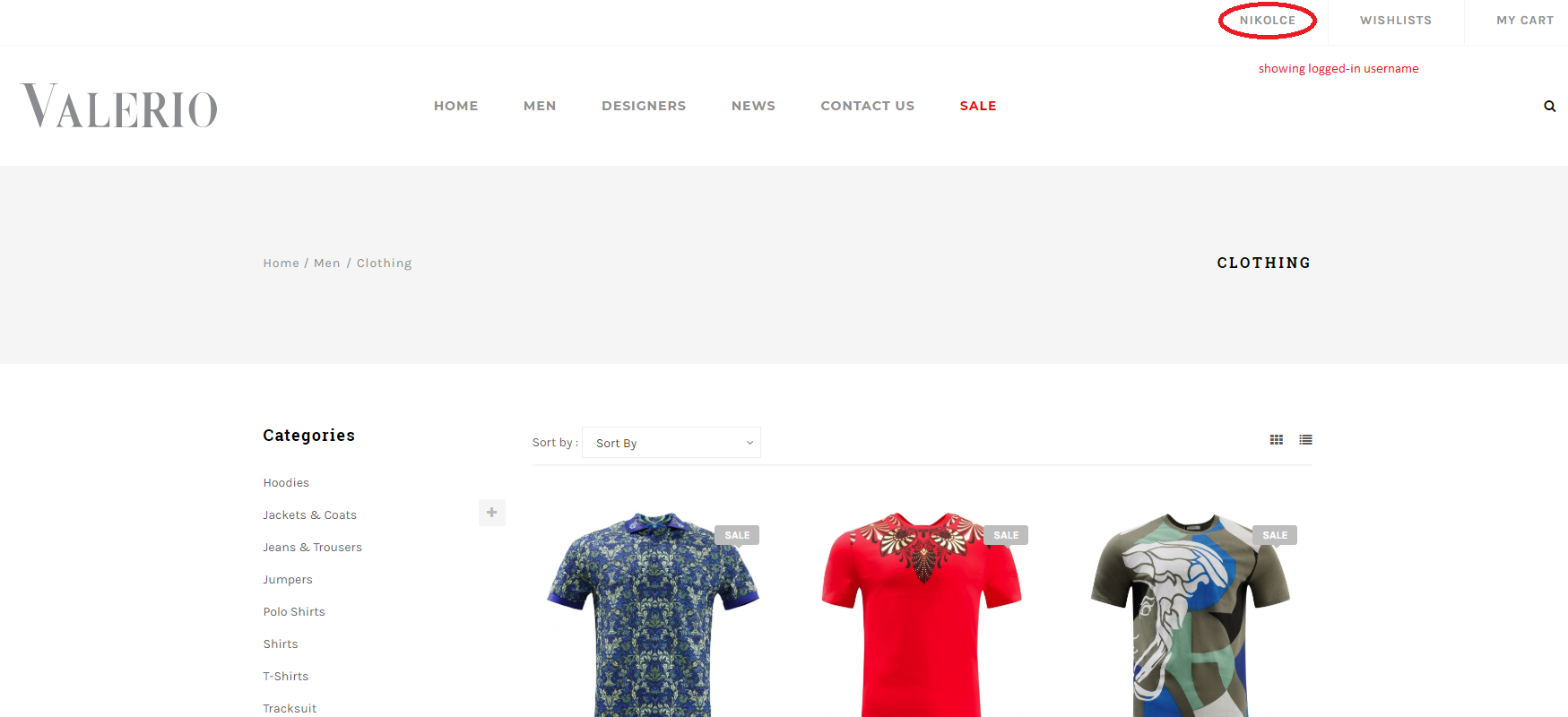
Task: Click the Men breadcrumb link
Action: 326,263
